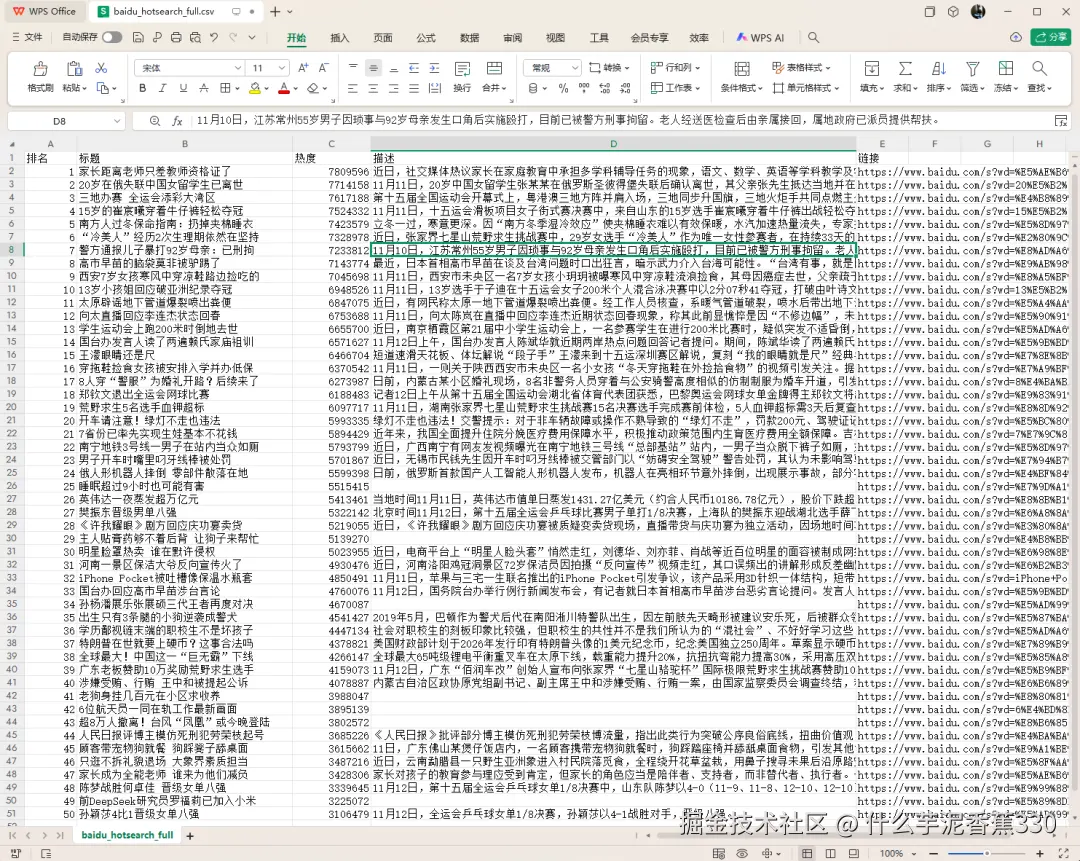The width and height of the screenshot is (1080, 861).
Task: Click the "标题" header cell
Action: coord(185,158)
